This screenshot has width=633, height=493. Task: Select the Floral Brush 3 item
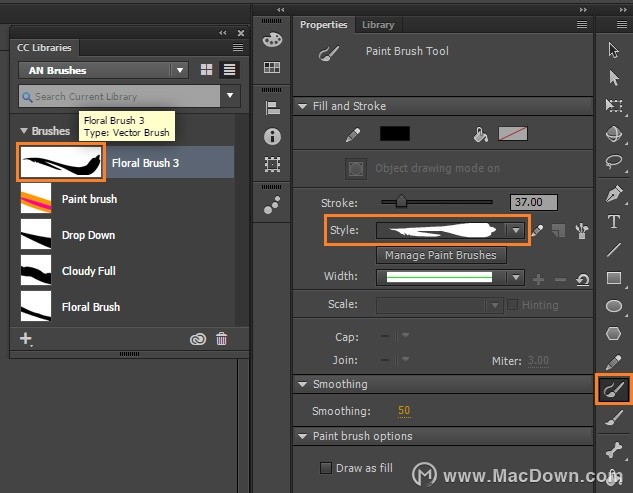click(x=126, y=162)
